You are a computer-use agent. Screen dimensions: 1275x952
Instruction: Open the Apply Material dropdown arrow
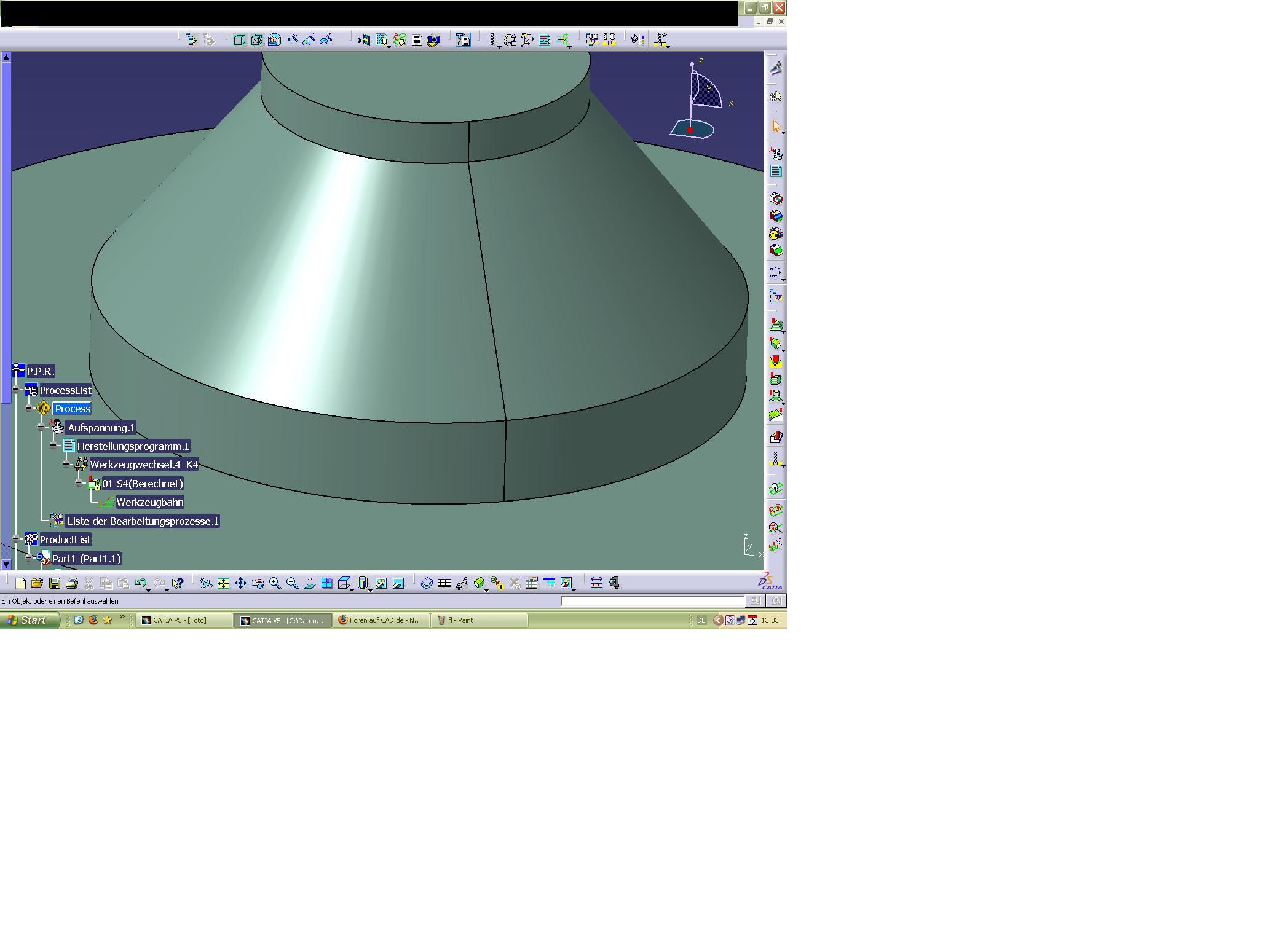(x=486, y=590)
